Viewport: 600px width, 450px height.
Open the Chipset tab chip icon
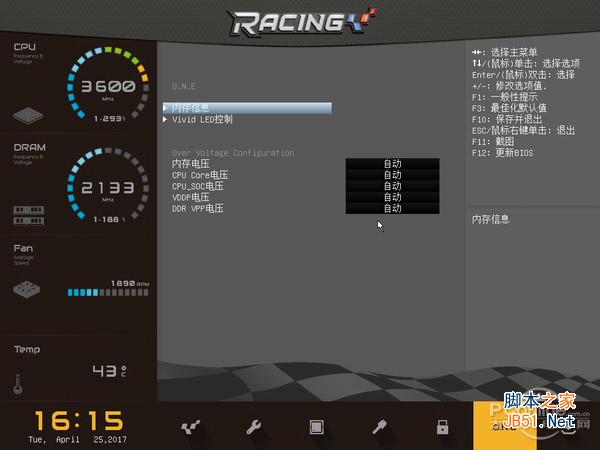click(316, 427)
